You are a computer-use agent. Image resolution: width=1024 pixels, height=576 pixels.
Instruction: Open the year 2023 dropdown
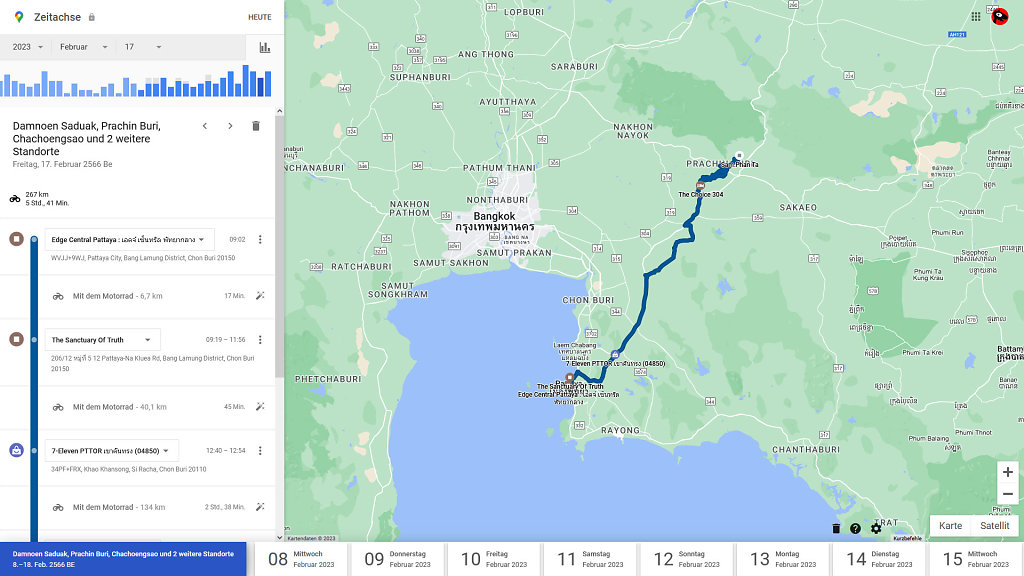(27, 47)
